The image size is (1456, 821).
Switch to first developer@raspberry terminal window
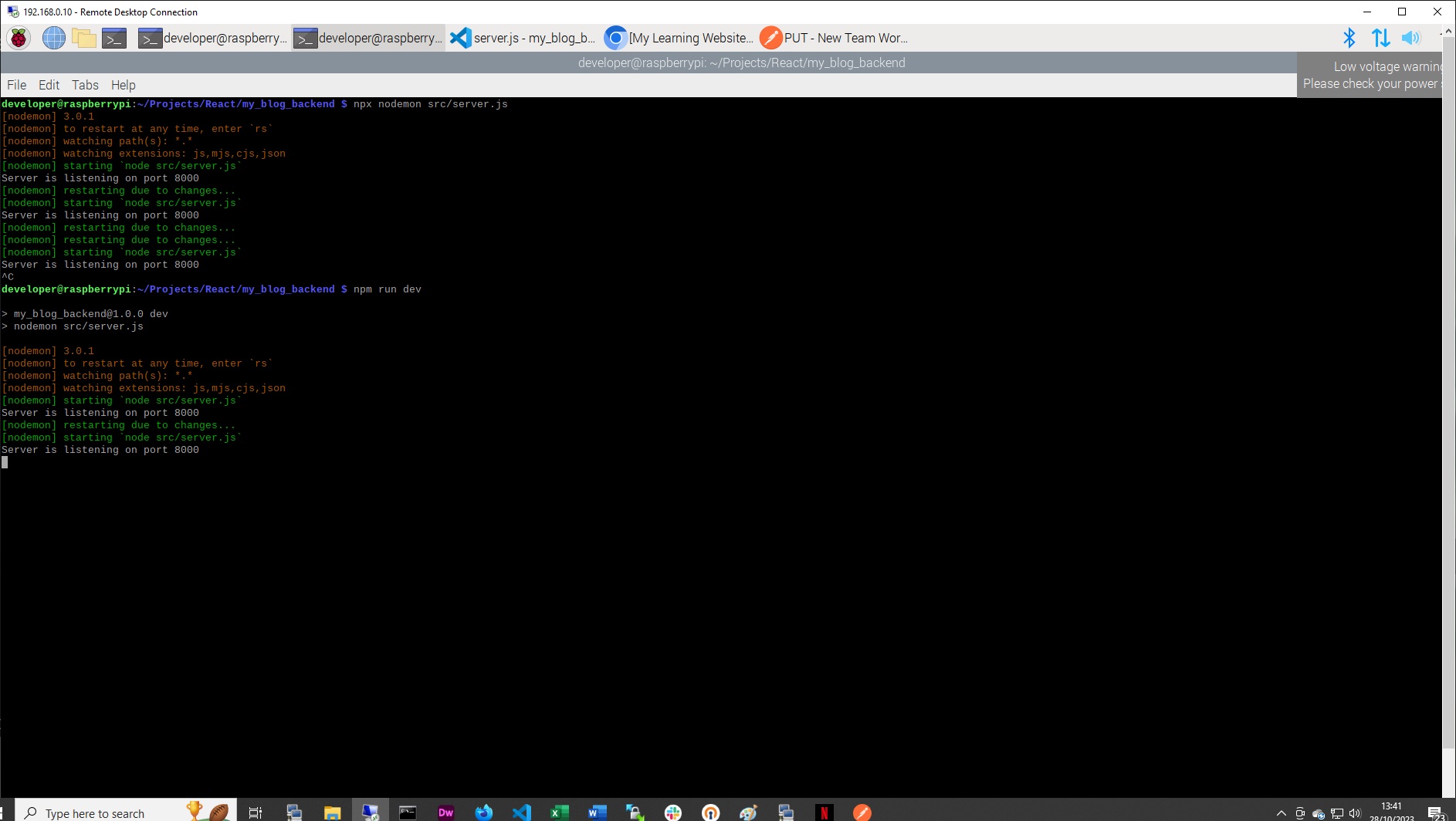pos(213,38)
